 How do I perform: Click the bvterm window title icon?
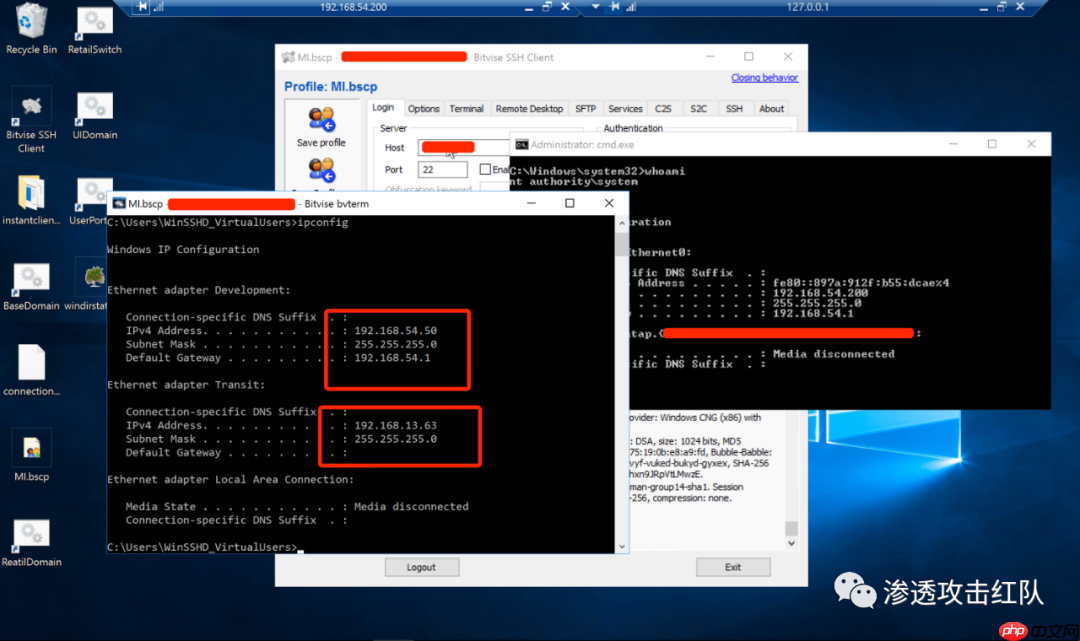coord(119,204)
